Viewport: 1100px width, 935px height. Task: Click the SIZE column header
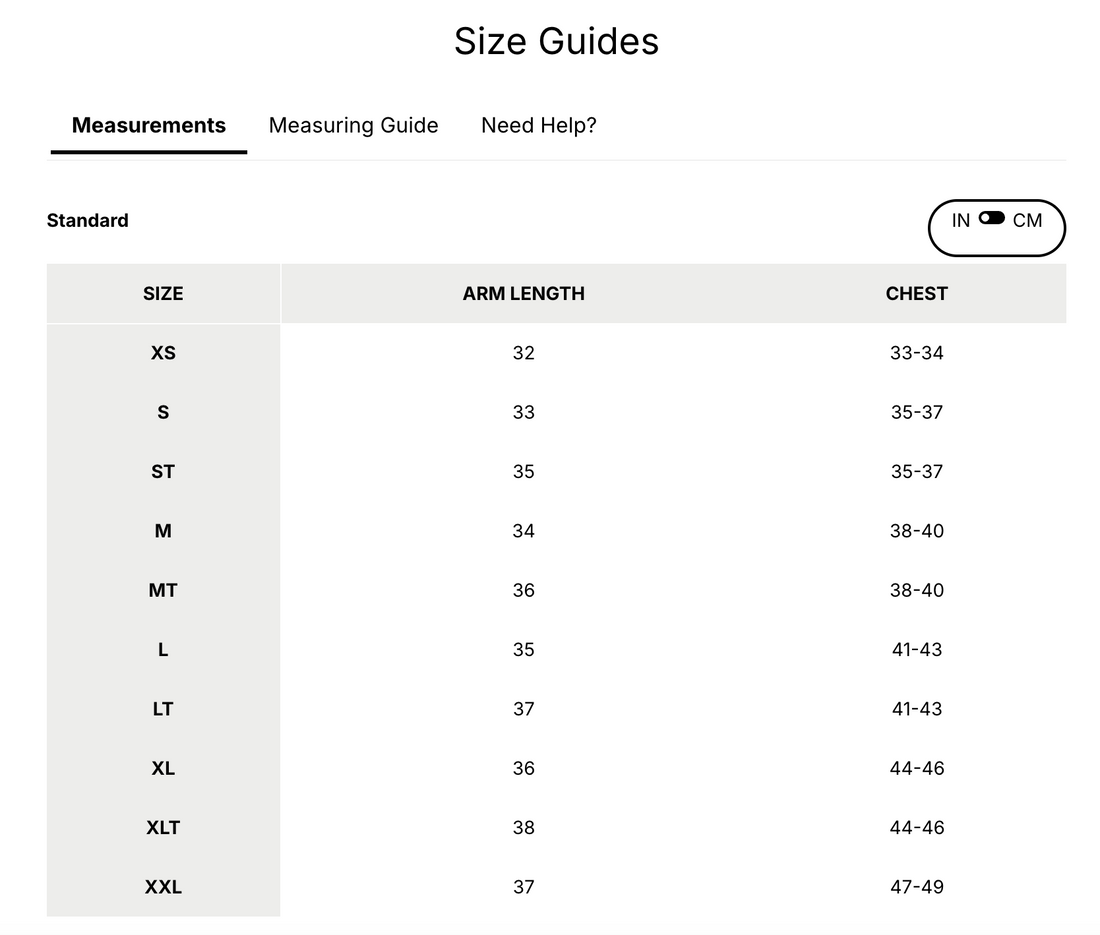tap(163, 293)
